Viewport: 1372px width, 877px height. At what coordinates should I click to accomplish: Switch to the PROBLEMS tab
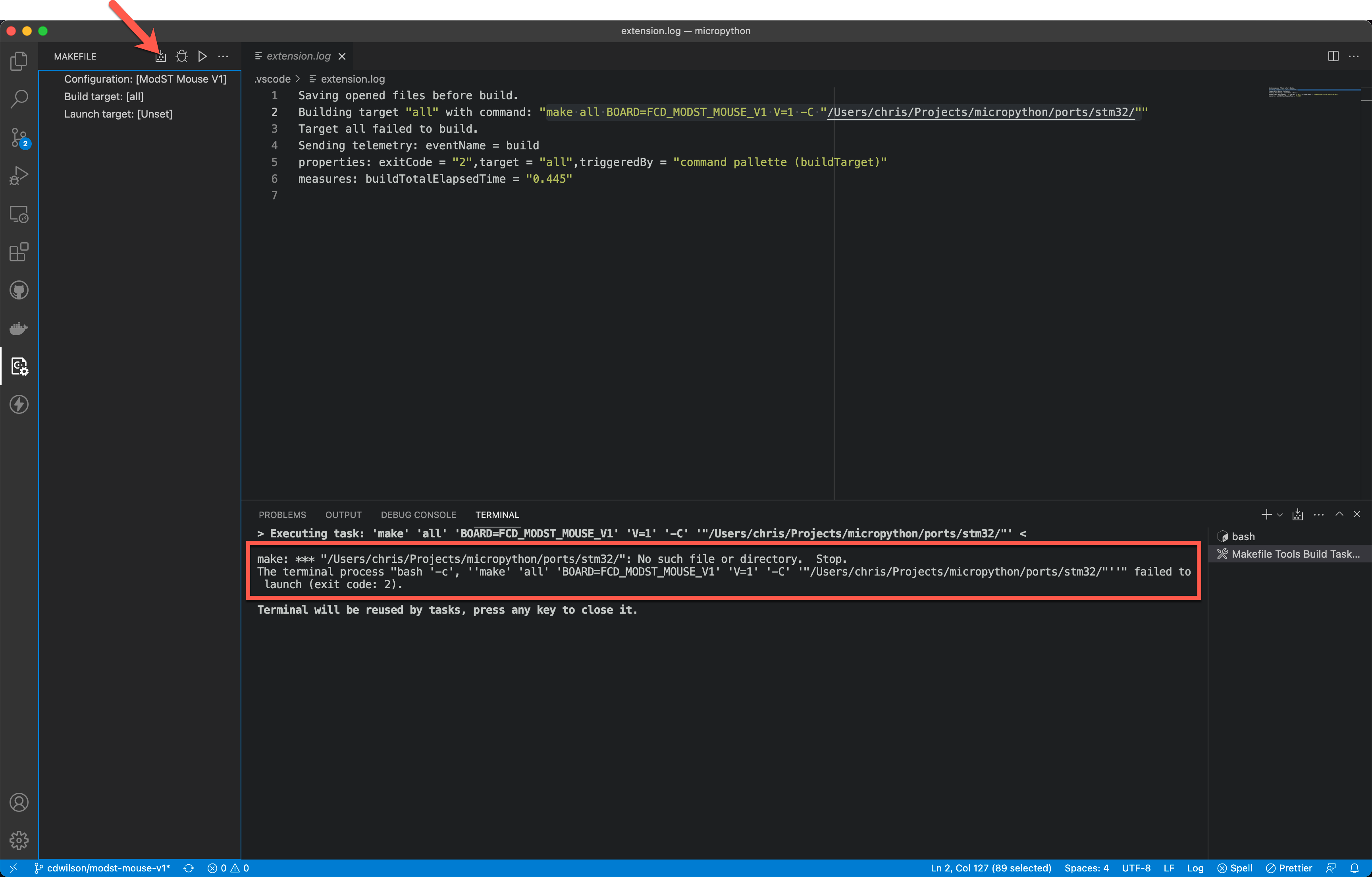coord(282,515)
